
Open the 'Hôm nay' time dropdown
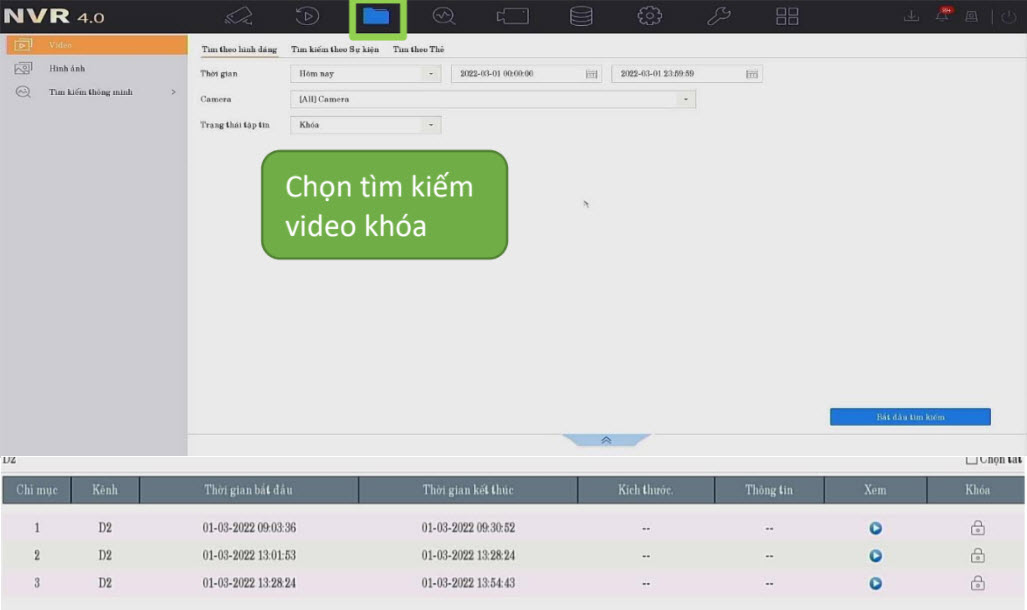(x=365, y=74)
